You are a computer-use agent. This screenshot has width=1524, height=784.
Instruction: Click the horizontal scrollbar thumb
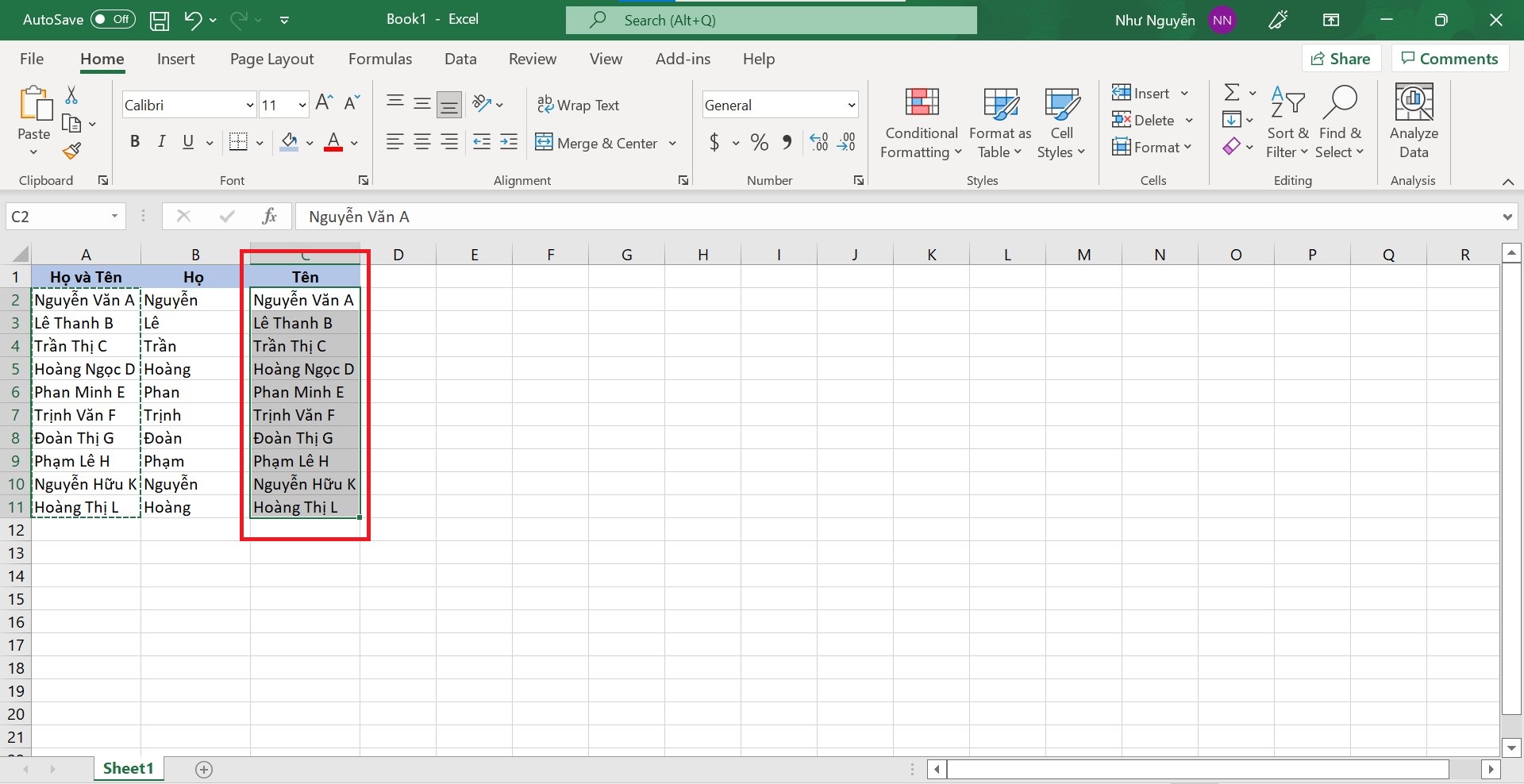1198,769
